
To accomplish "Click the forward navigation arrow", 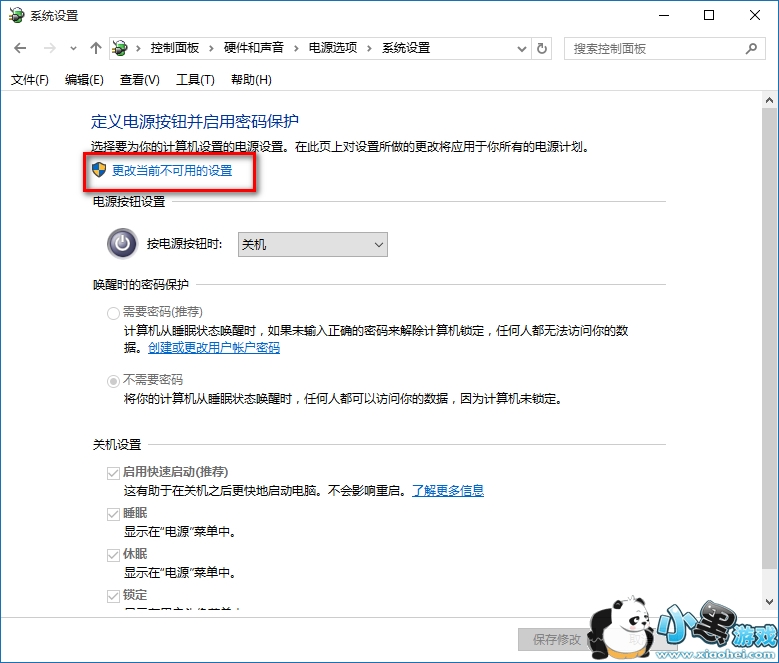I will click(x=49, y=48).
